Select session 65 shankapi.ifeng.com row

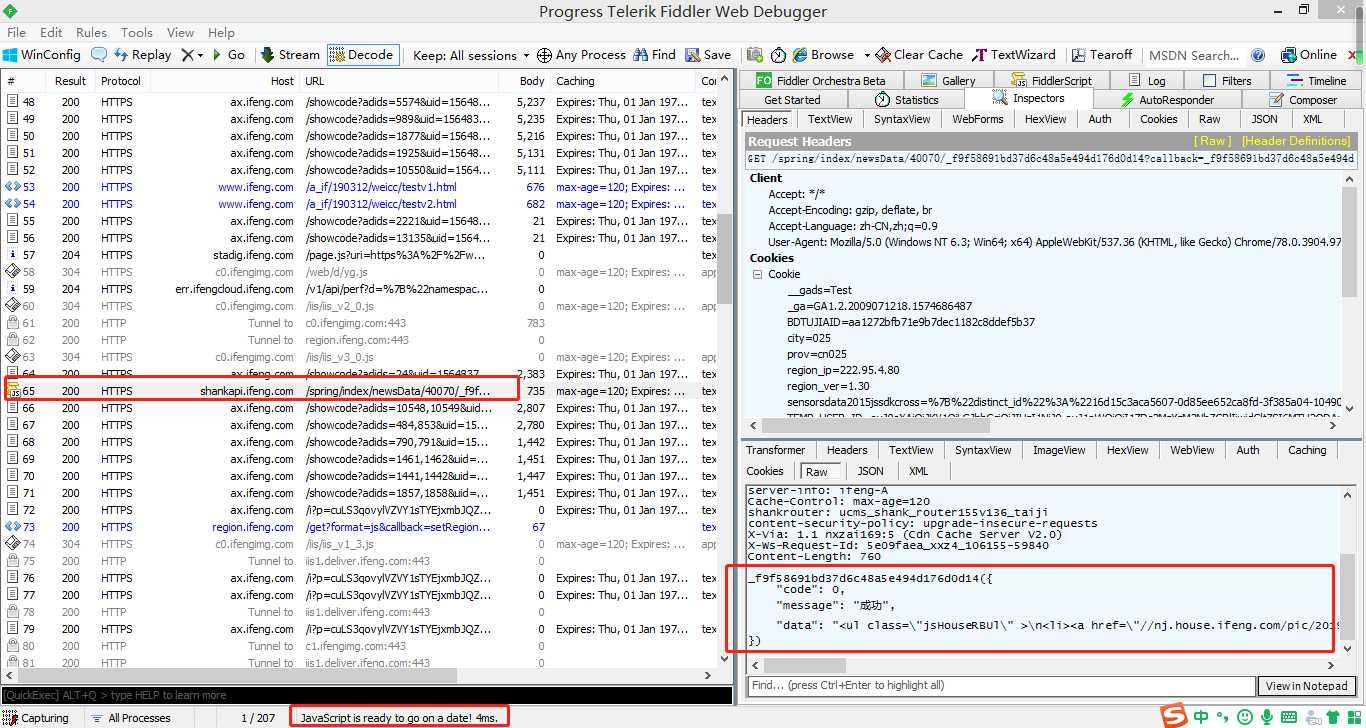point(360,391)
